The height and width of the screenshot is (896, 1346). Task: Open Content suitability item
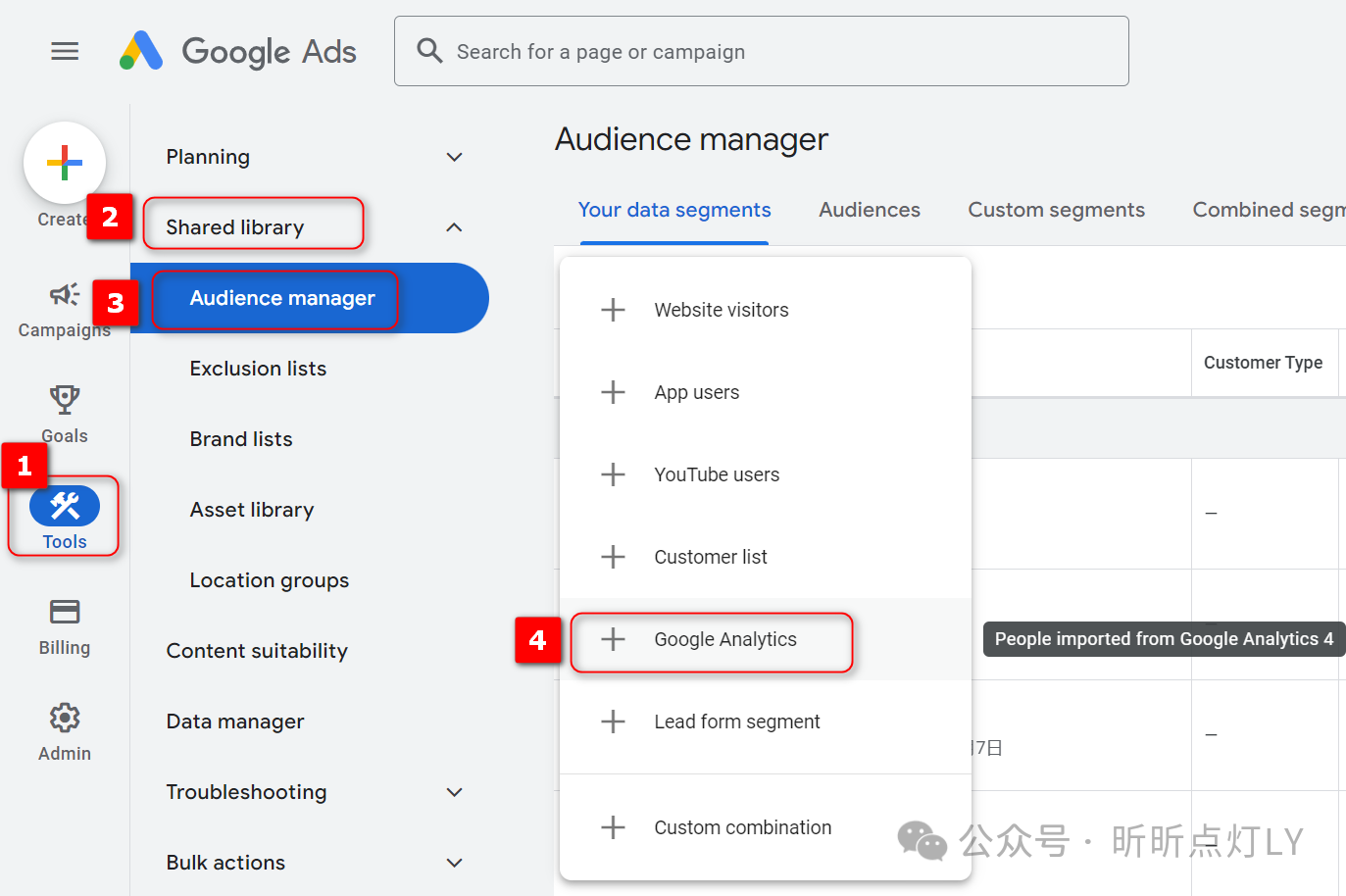click(257, 651)
